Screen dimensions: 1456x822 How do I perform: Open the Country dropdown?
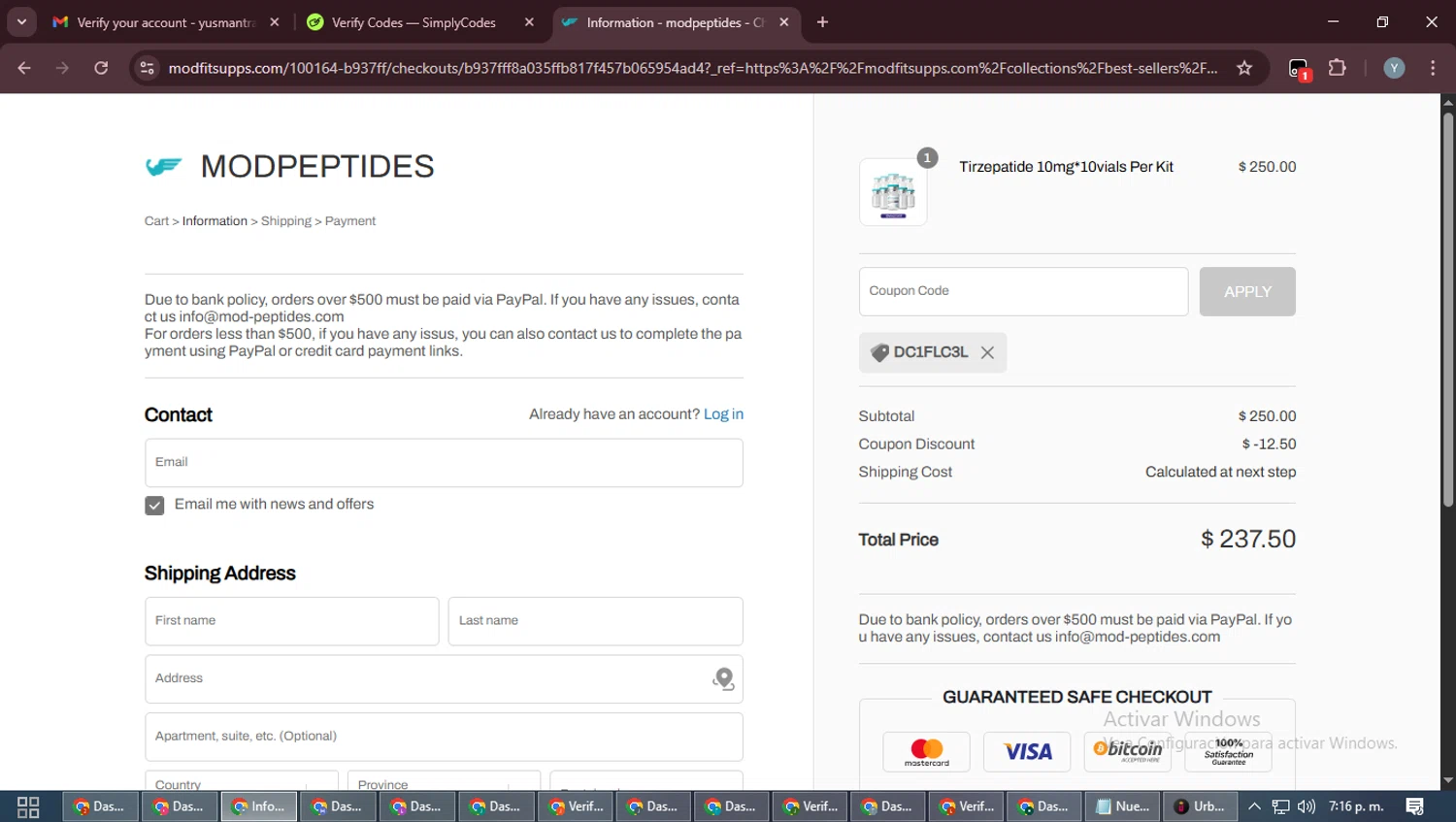pyautogui.click(x=241, y=781)
